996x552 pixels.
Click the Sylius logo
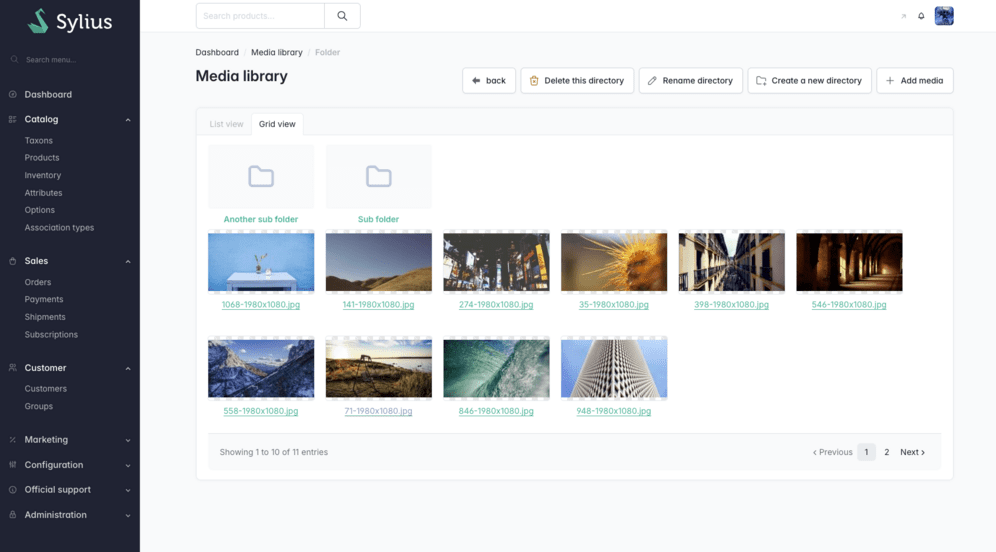(70, 21)
